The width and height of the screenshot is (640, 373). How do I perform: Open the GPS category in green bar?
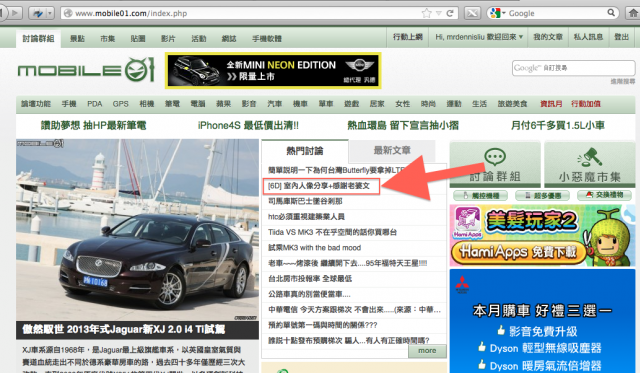[120, 104]
